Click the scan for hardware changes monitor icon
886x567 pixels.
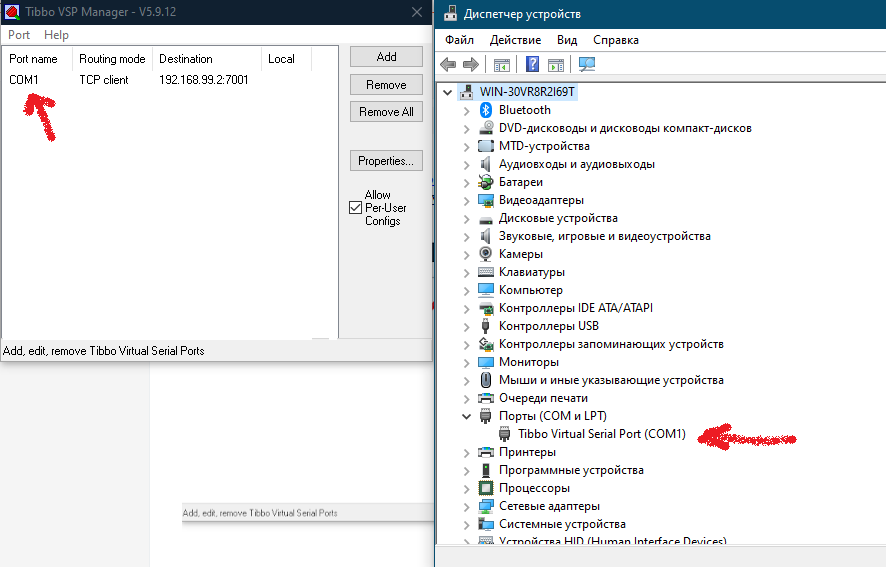[587, 64]
